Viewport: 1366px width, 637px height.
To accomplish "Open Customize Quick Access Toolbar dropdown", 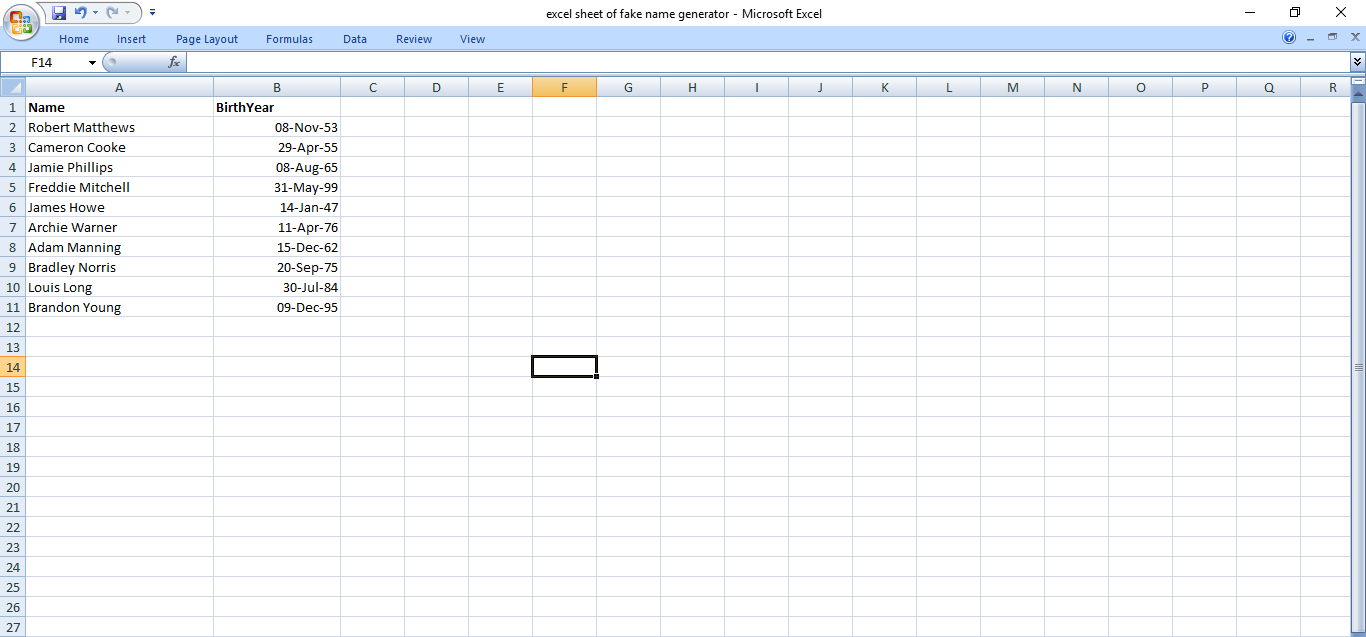I will point(153,13).
